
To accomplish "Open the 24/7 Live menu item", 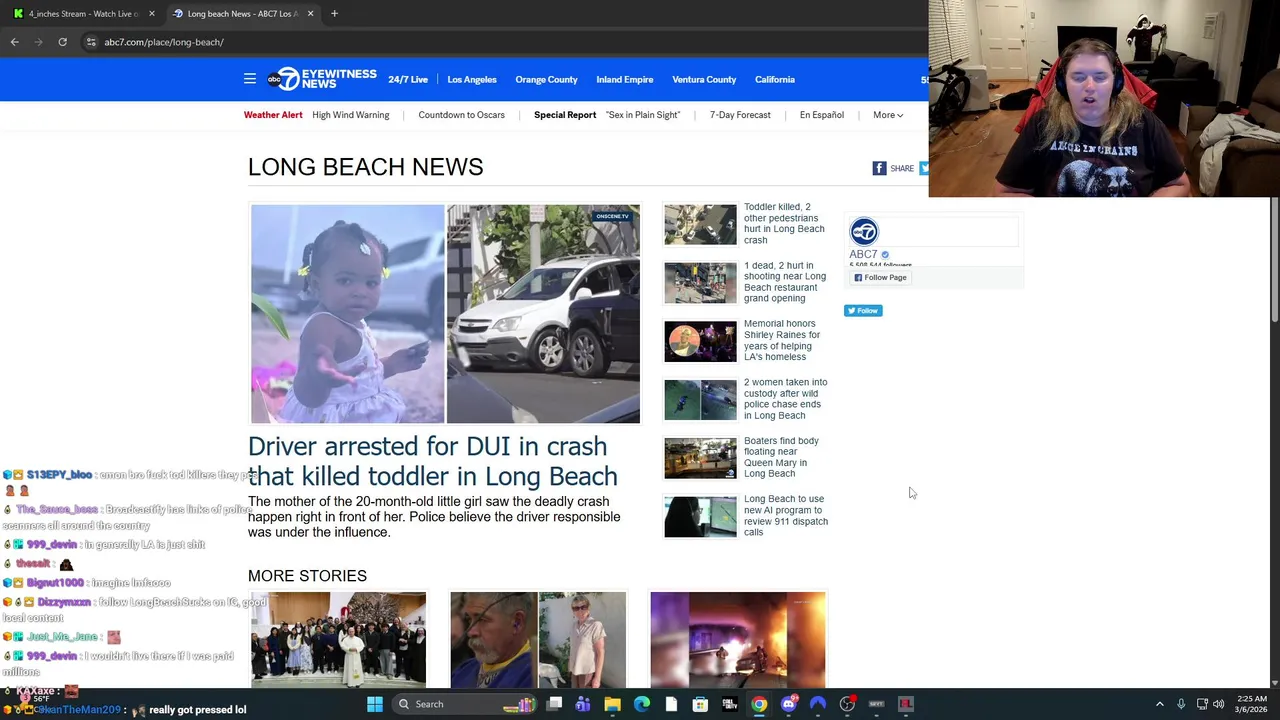I will tap(408, 79).
